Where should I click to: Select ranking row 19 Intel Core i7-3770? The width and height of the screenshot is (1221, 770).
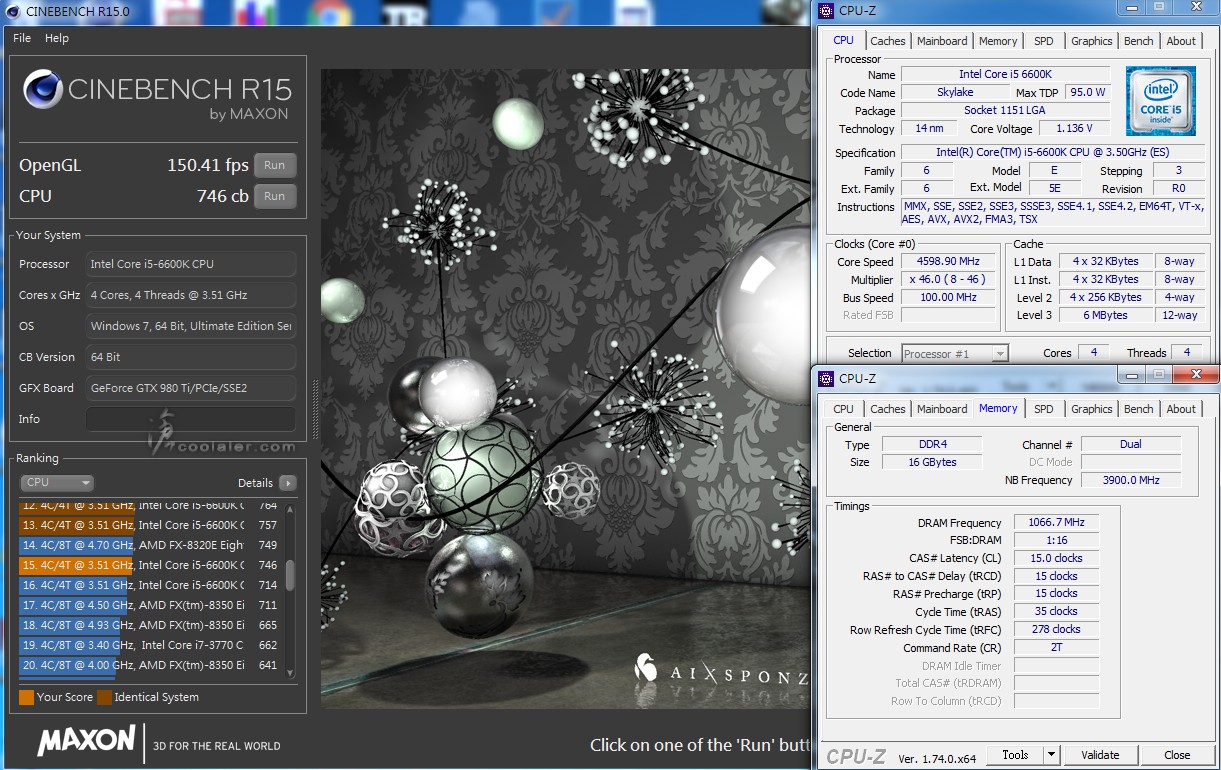pos(150,645)
